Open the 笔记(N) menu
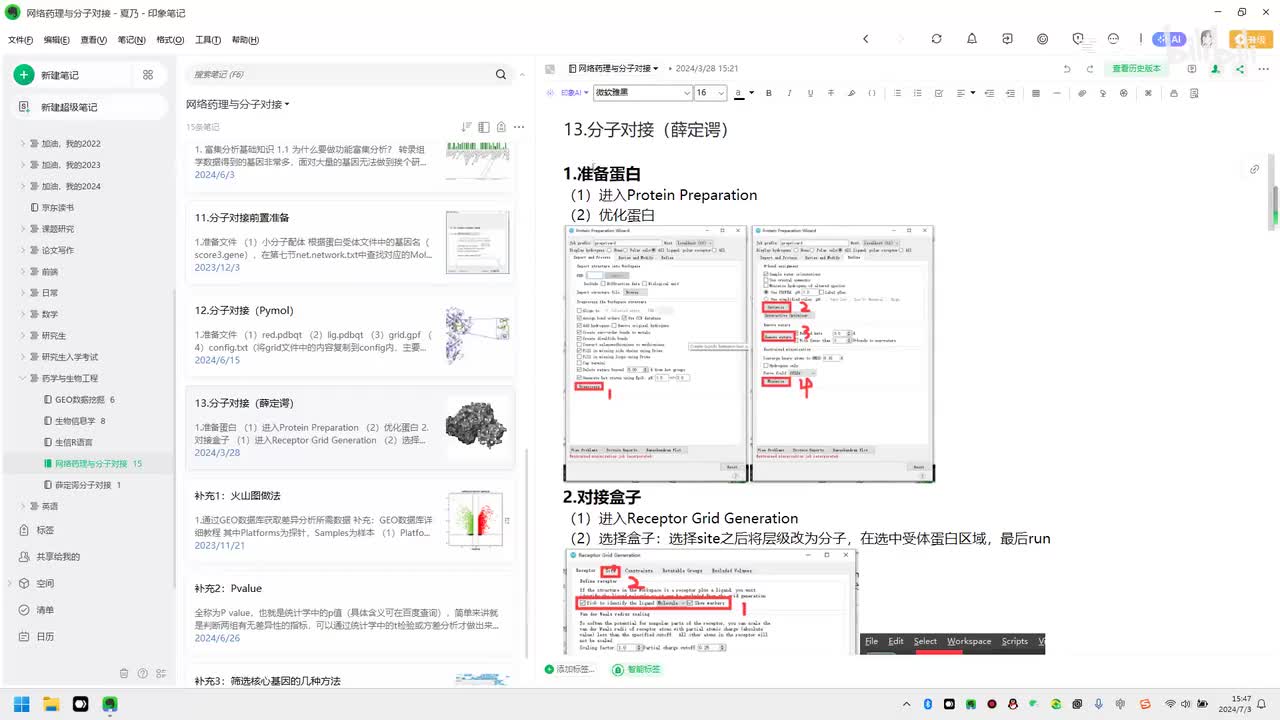Viewport: 1280px width, 720px height. [131, 40]
